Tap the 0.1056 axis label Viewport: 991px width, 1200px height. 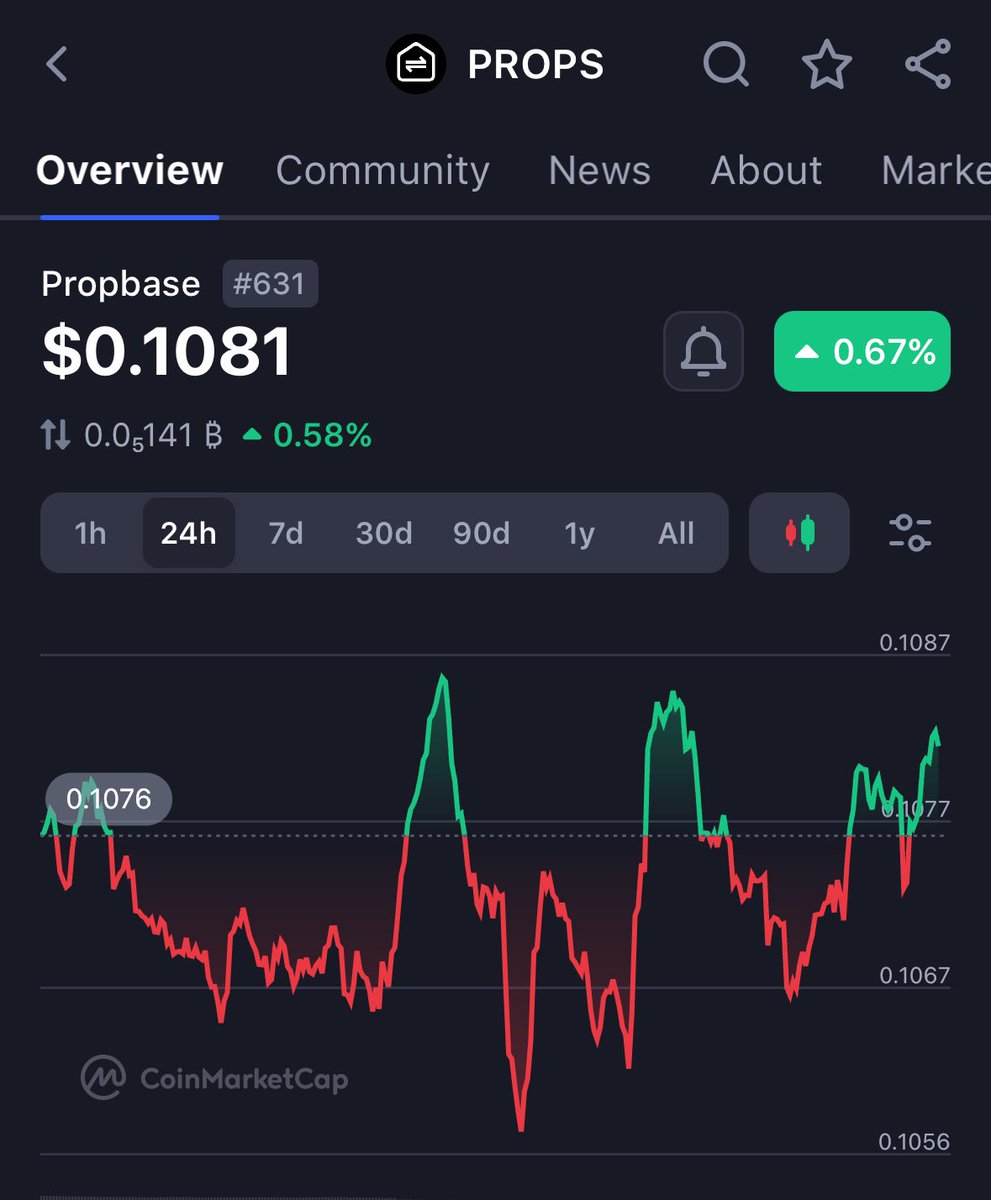(x=915, y=1142)
